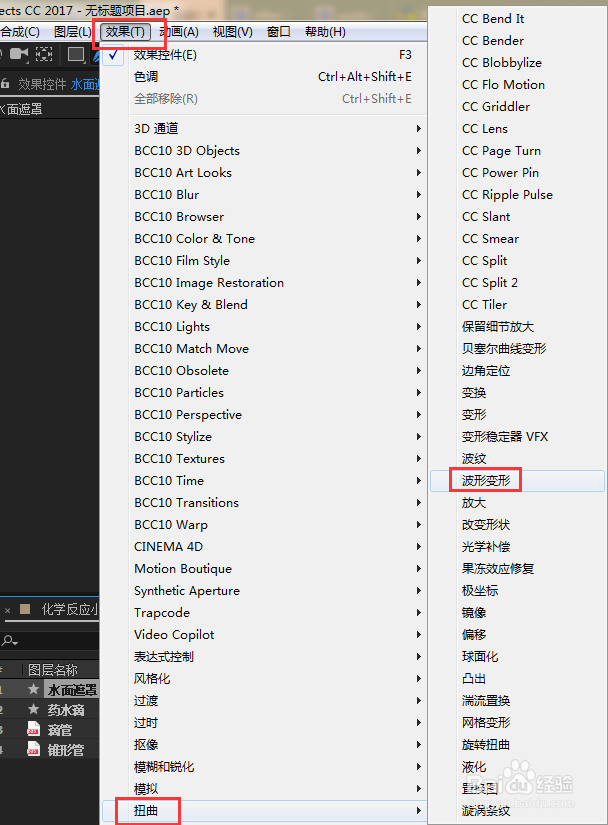This screenshot has height=825, width=608.
Task: Select the 滴管 layer name
Action: (60, 730)
